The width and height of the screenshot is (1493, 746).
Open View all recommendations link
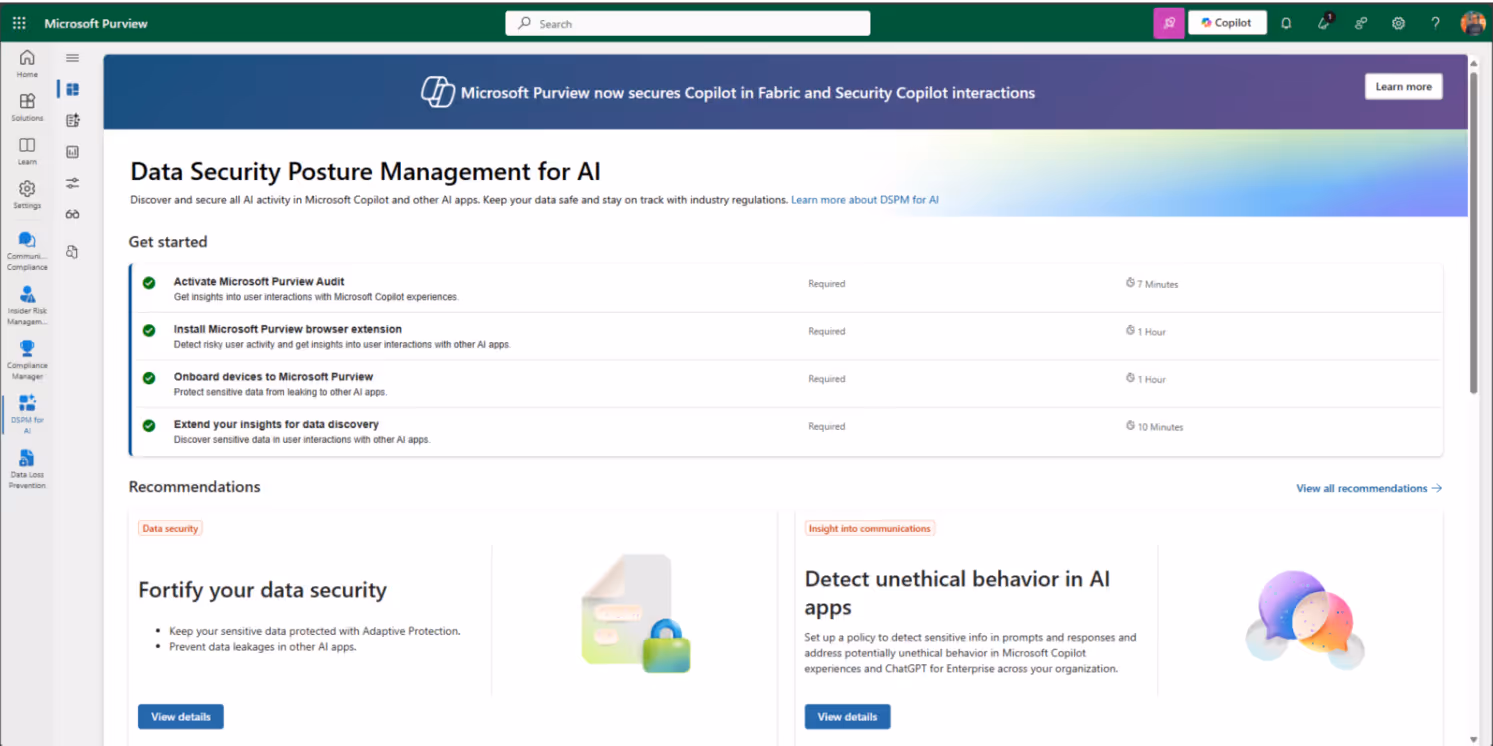(x=1369, y=488)
